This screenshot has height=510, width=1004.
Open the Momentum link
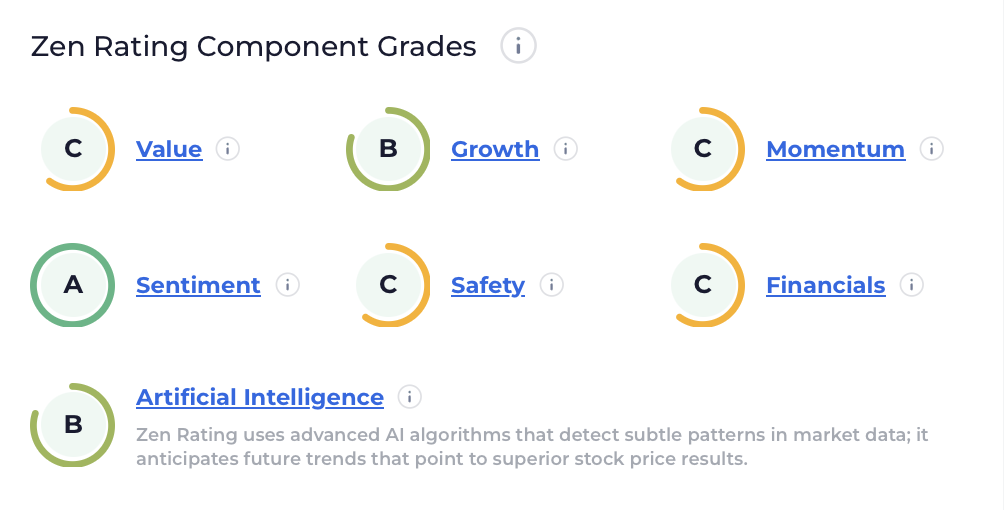836,149
